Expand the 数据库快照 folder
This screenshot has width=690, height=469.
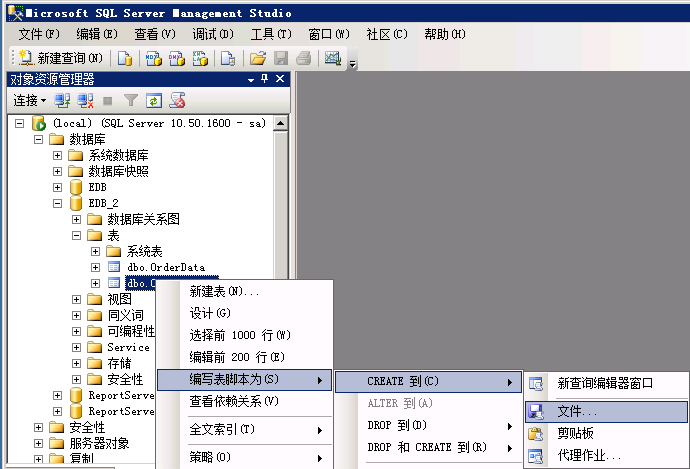[57, 171]
